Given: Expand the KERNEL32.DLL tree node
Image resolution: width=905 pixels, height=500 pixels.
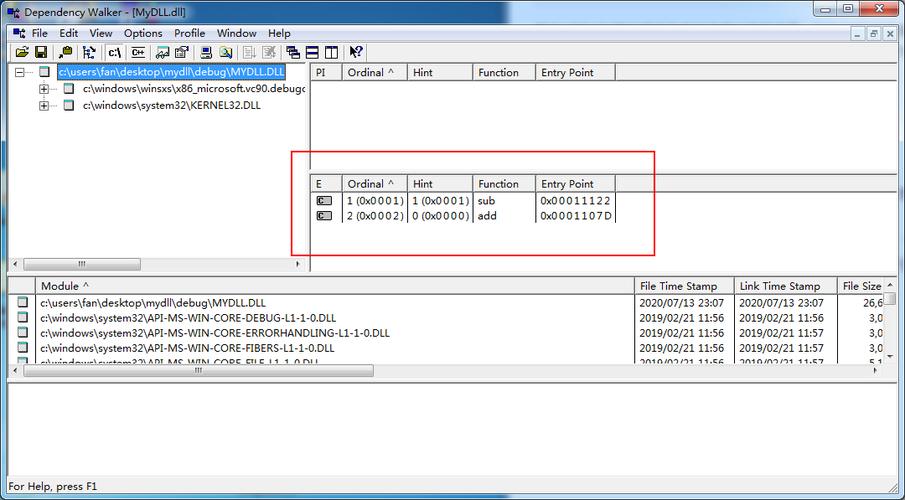Looking at the screenshot, I should pyautogui.click(x=44, y=106).
